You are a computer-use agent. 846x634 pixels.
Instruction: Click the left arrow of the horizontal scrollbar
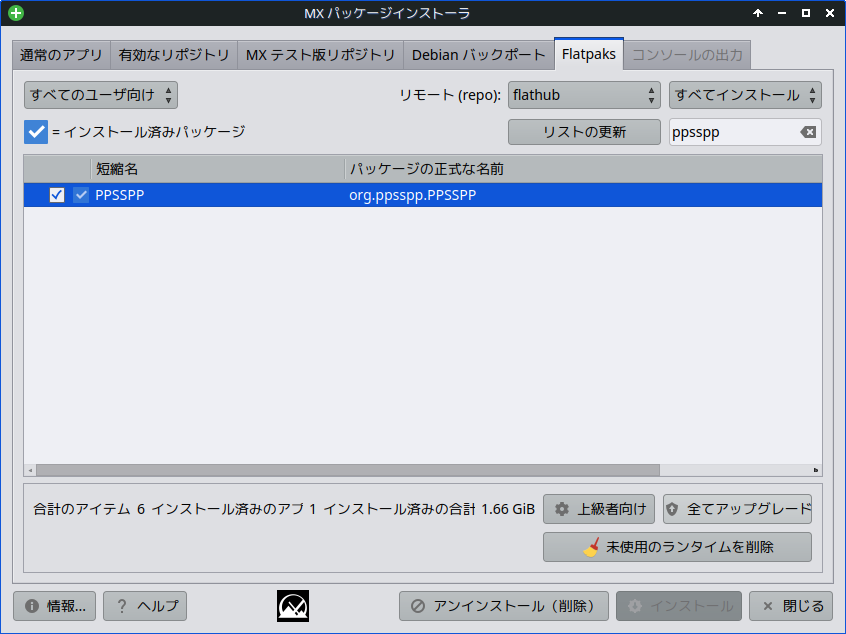(x=30, y=470)
